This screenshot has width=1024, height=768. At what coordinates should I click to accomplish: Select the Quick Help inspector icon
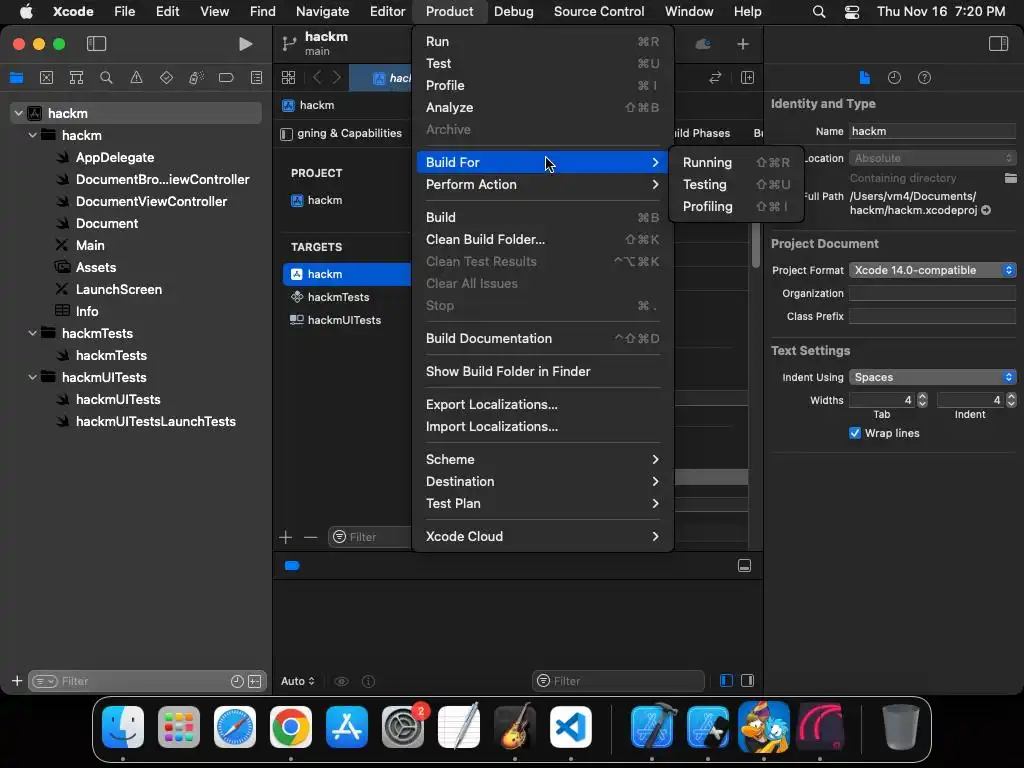pos(924,78)
